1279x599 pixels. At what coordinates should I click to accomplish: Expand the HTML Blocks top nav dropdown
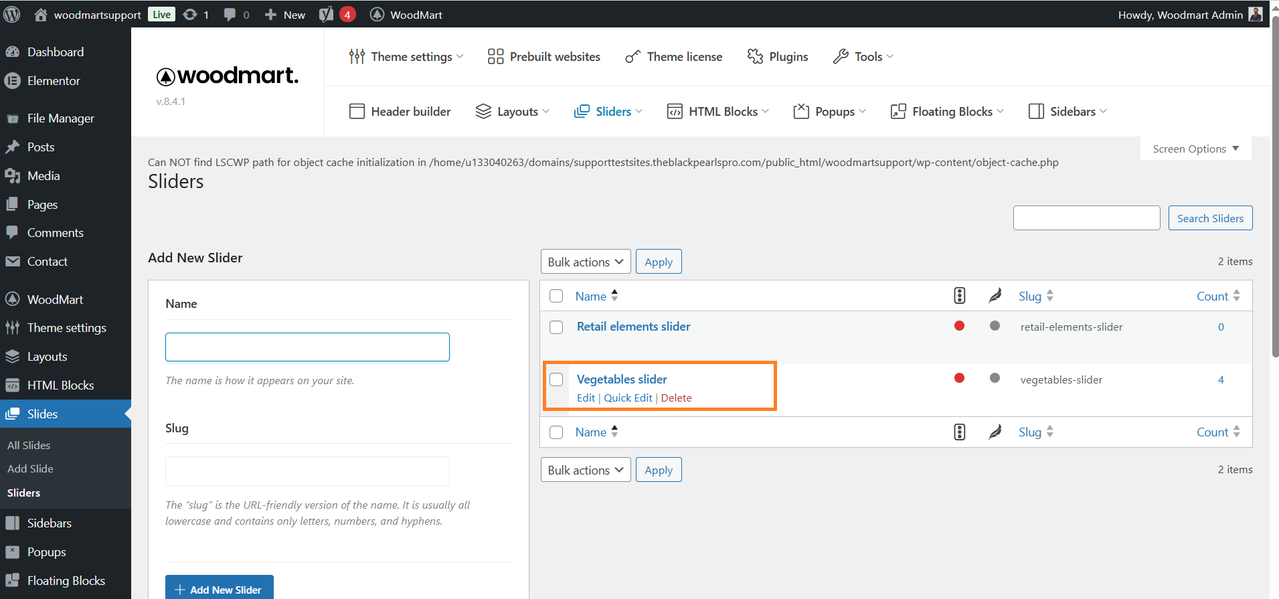[718, 112]
